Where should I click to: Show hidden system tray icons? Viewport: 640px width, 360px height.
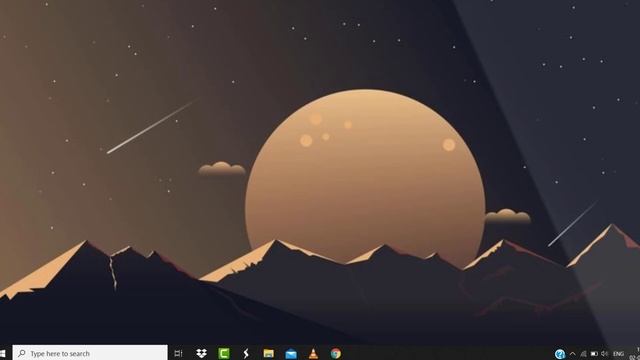573,354
